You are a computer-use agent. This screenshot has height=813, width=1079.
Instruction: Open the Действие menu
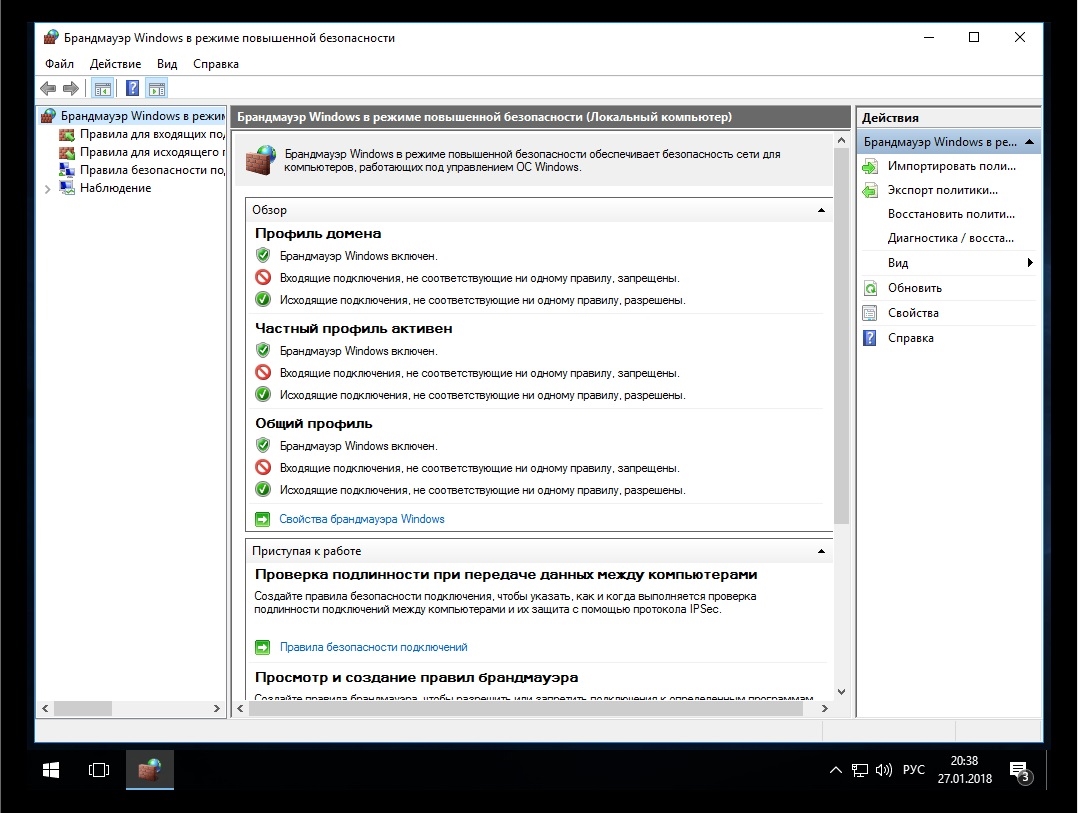tap(116, 64)
